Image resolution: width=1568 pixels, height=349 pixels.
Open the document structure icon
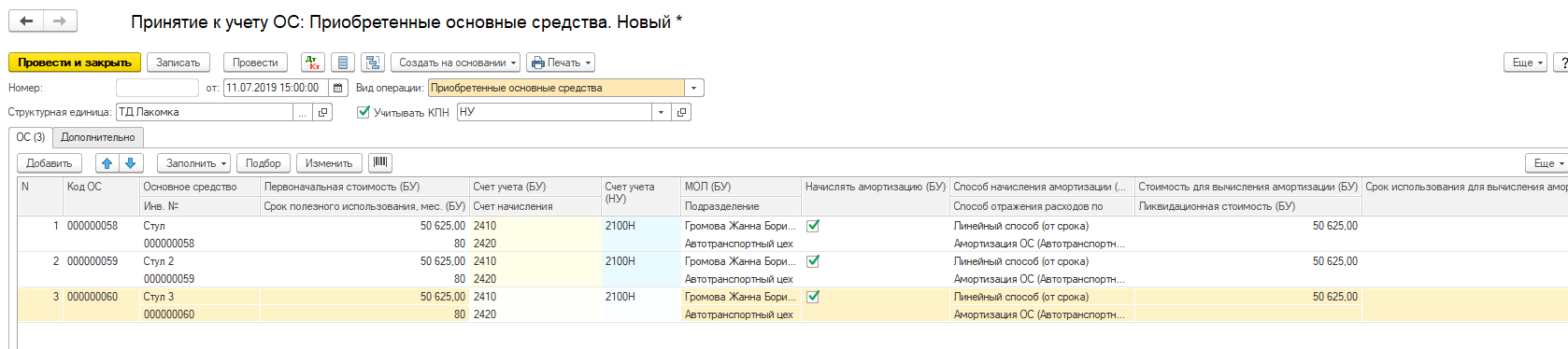click(x=373, y=63)
